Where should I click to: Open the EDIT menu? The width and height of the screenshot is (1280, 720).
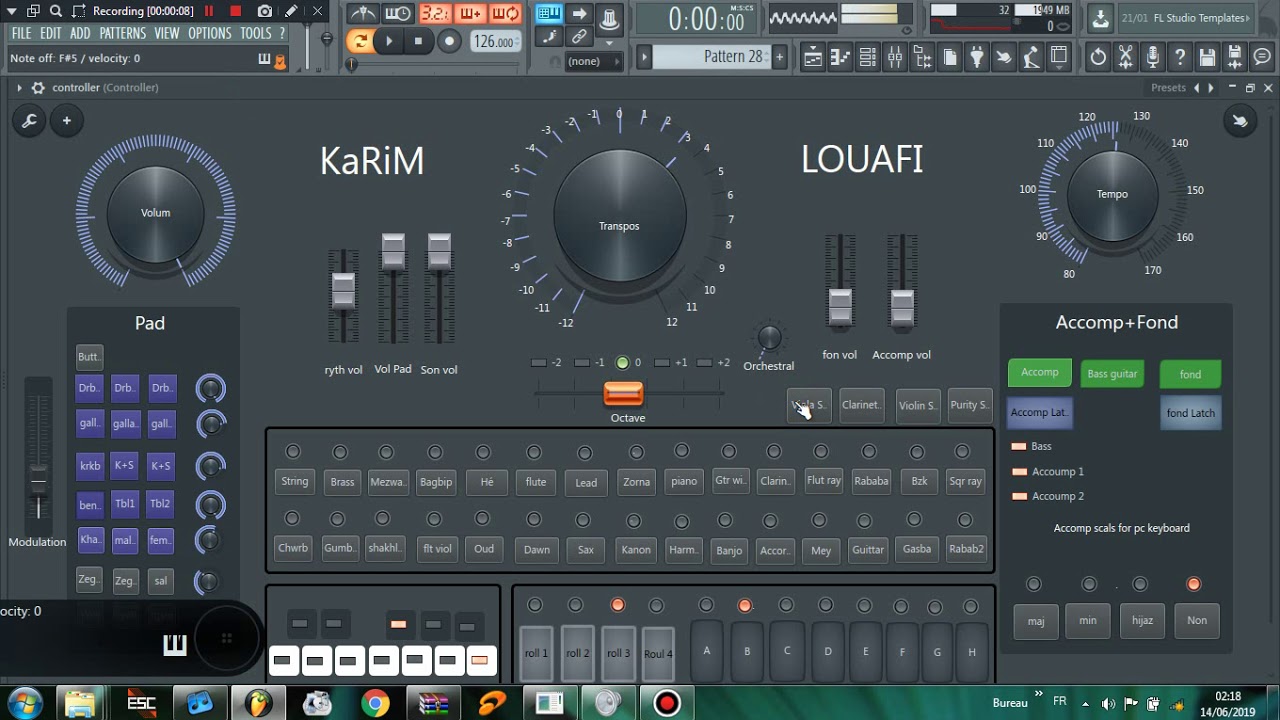pyautogui.click(x=51, y=33)
